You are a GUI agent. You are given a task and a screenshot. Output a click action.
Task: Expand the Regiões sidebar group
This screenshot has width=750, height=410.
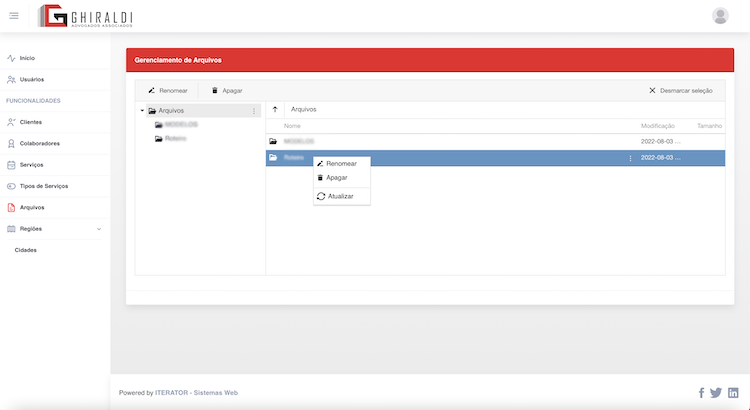point(31,229)
